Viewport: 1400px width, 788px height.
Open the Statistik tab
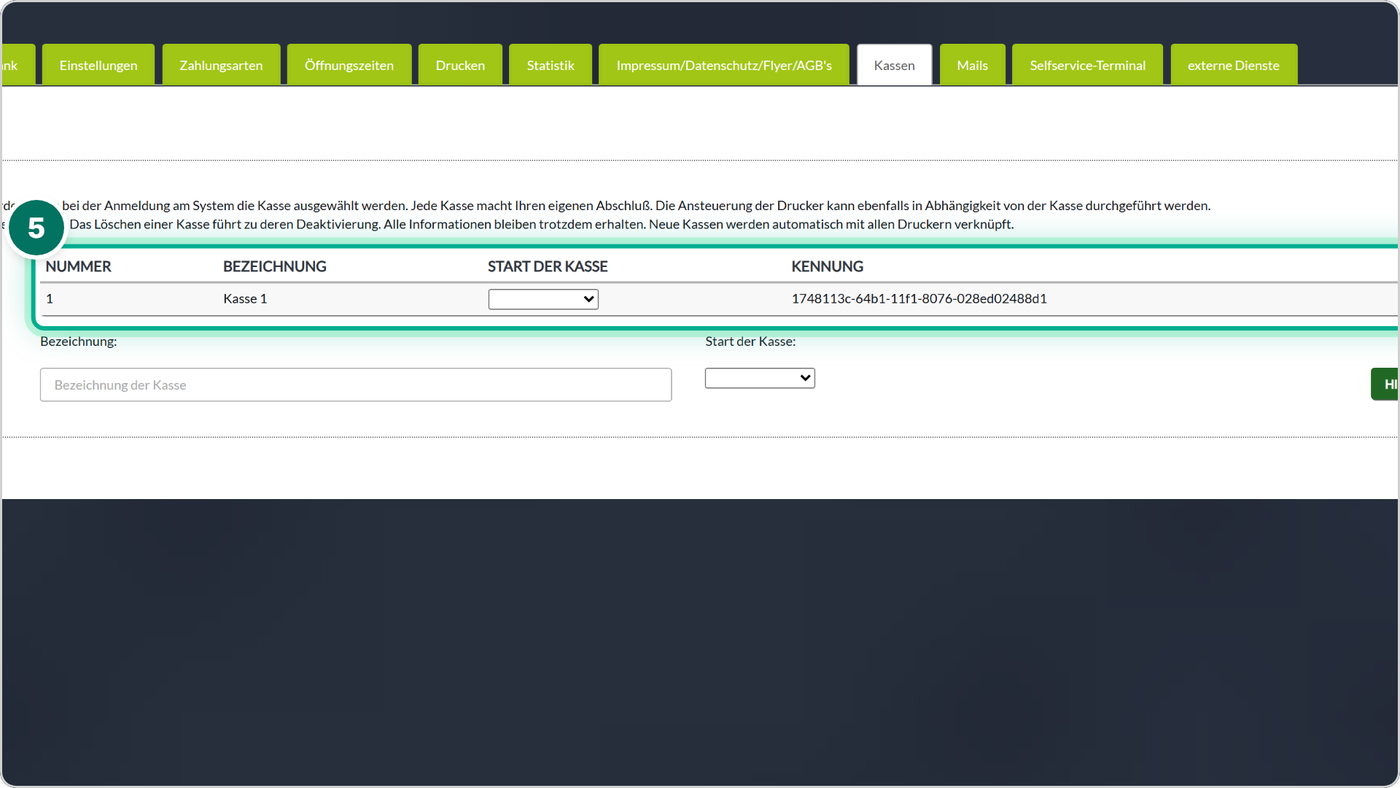(x=550, y=65)
